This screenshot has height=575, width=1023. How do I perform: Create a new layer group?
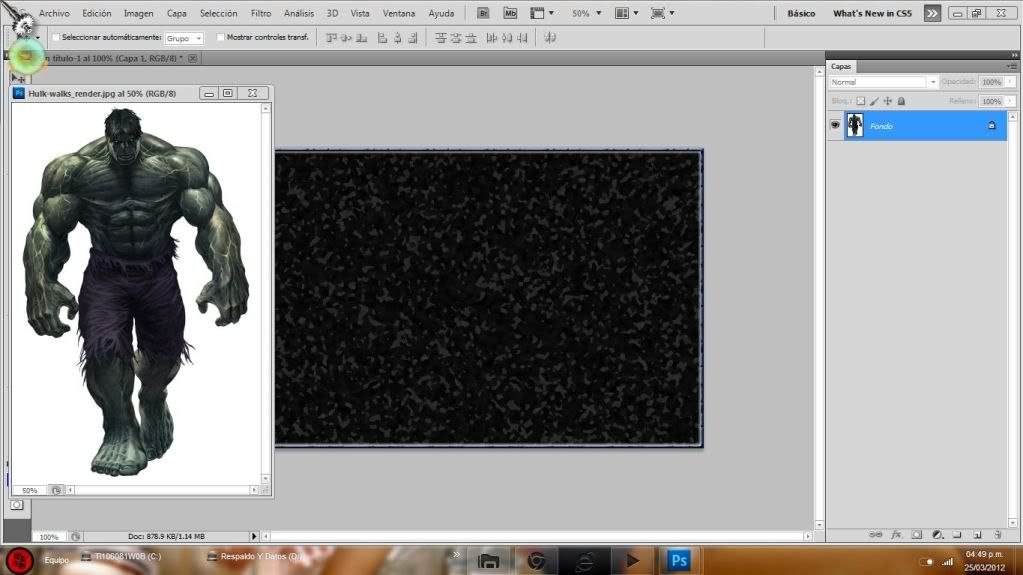click(x=957, y=535)
